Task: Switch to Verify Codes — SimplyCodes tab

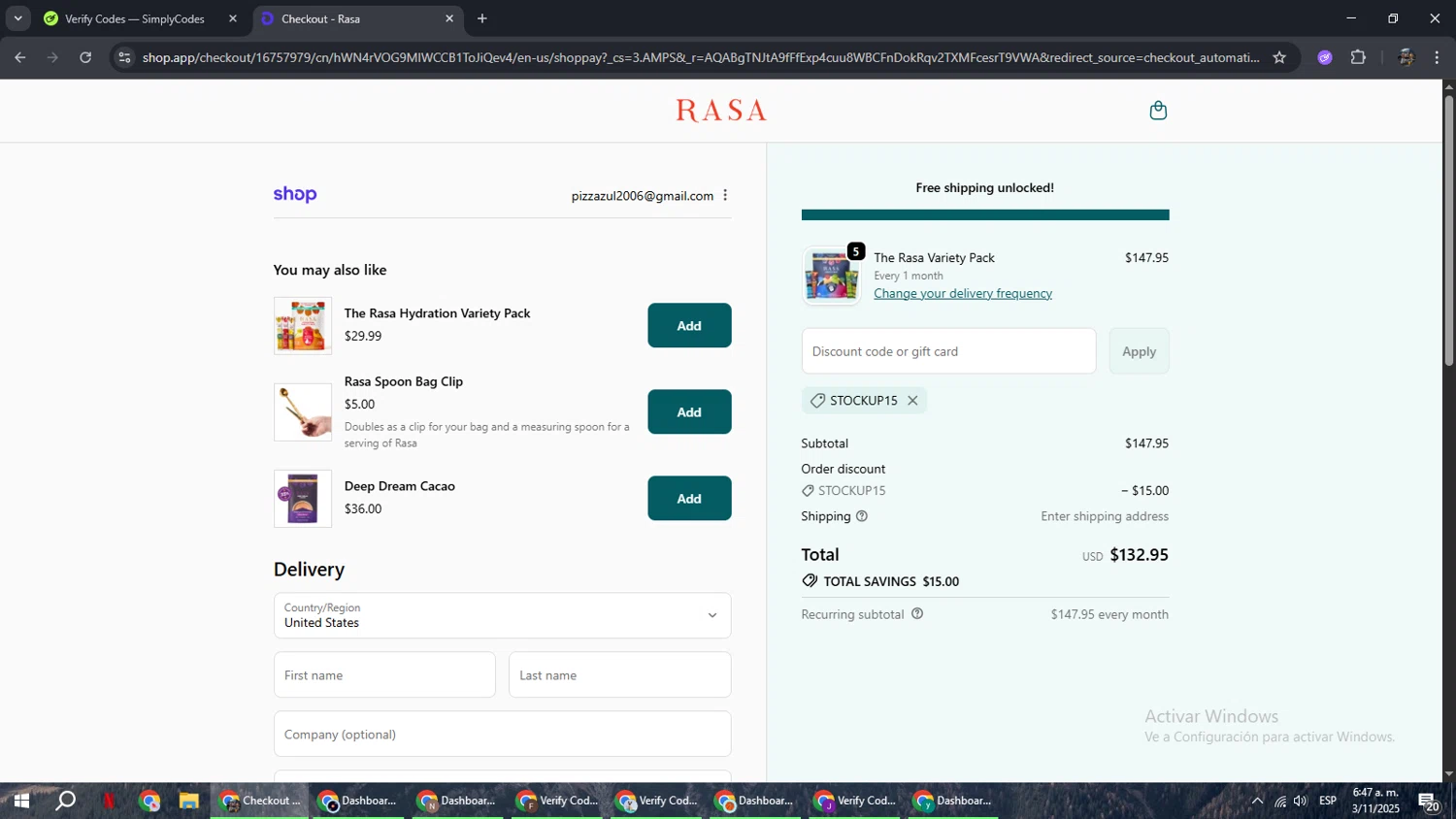Action: click(x=134, y=18)
